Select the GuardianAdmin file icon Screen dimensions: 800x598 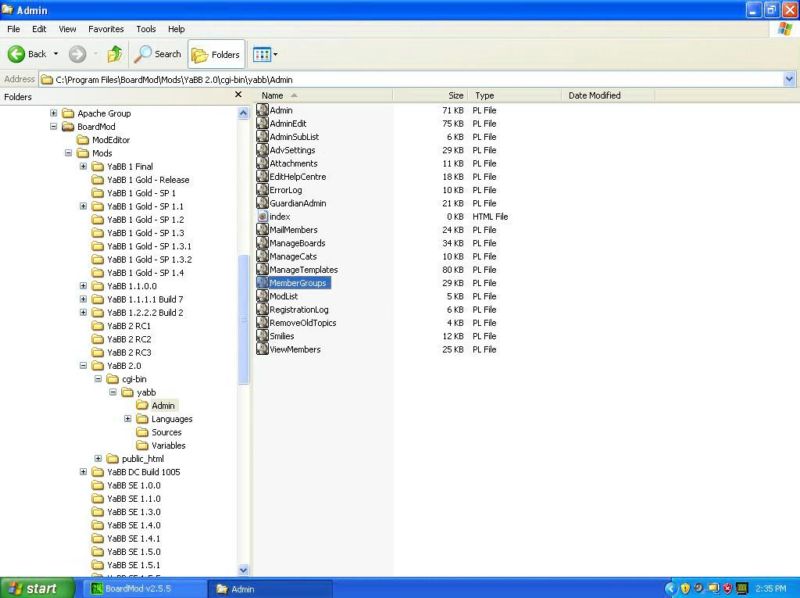[262, 203]
